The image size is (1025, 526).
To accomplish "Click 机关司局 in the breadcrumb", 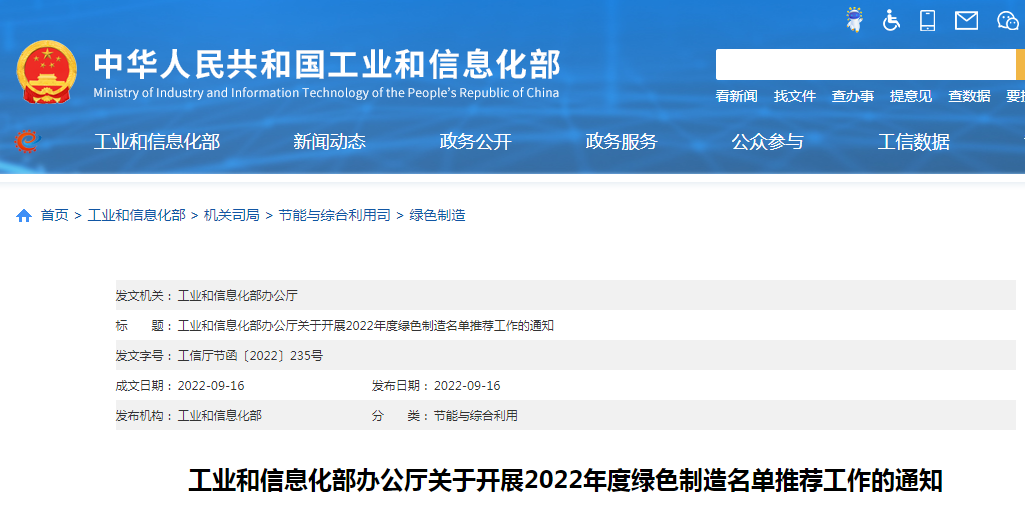I will point(231,215).
